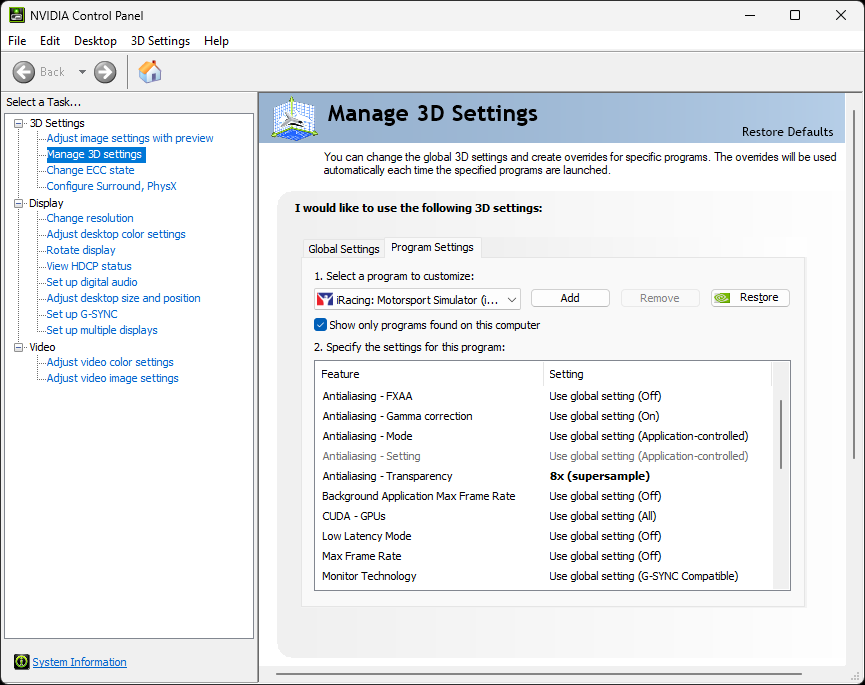
Task: Open 'Set up multiple displays'
Action: (x=102, y=330)
